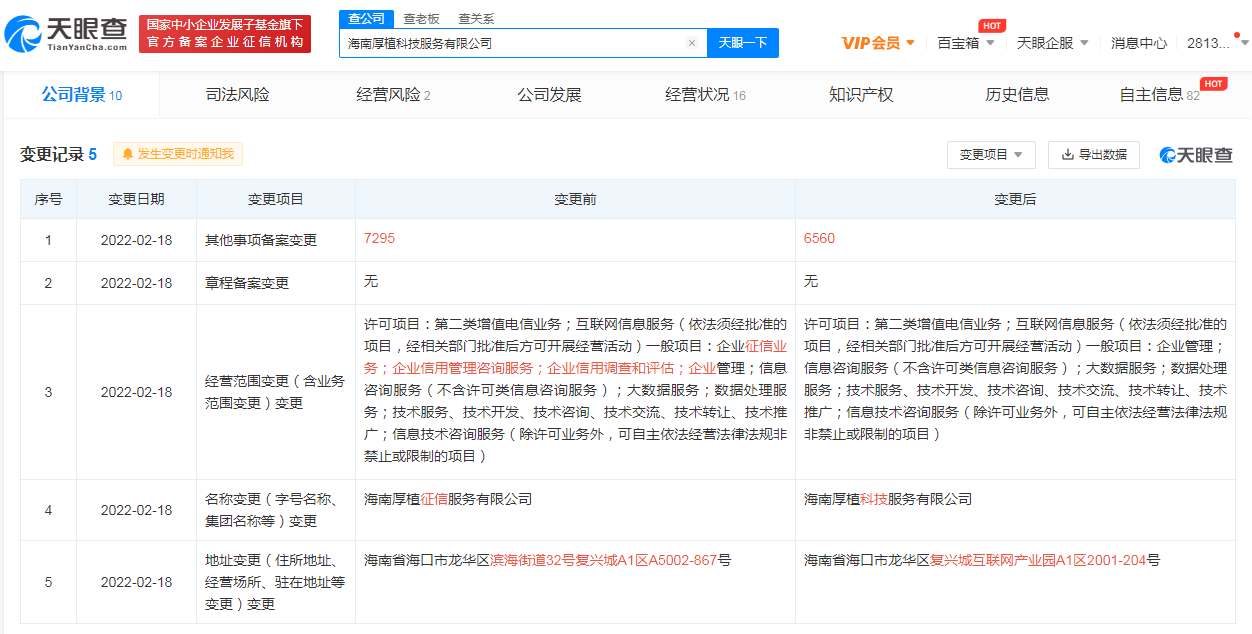Select the 经营状况 tab
Image resolution: width=1252 pixels, height=634 pixels.
click(704, 95)
